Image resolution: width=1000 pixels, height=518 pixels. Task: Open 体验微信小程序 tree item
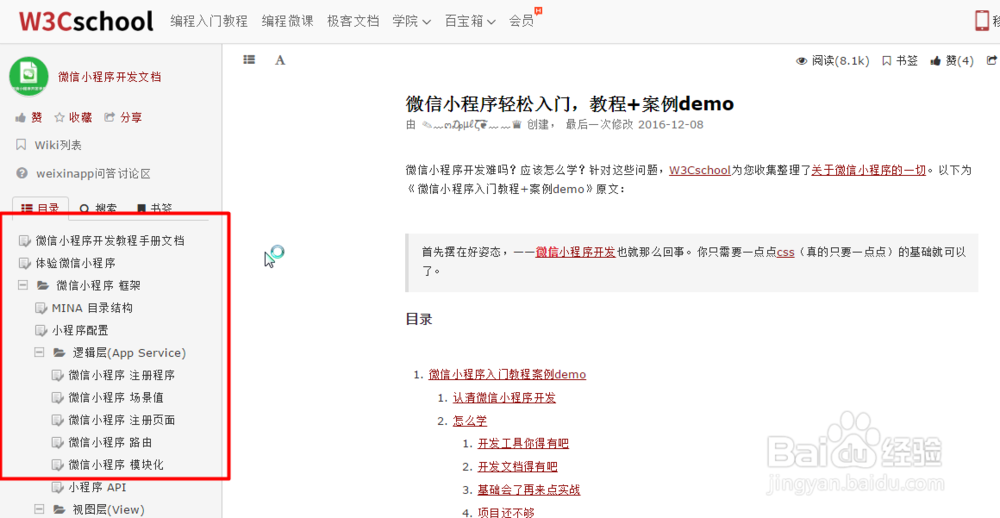tap(75, 263)
